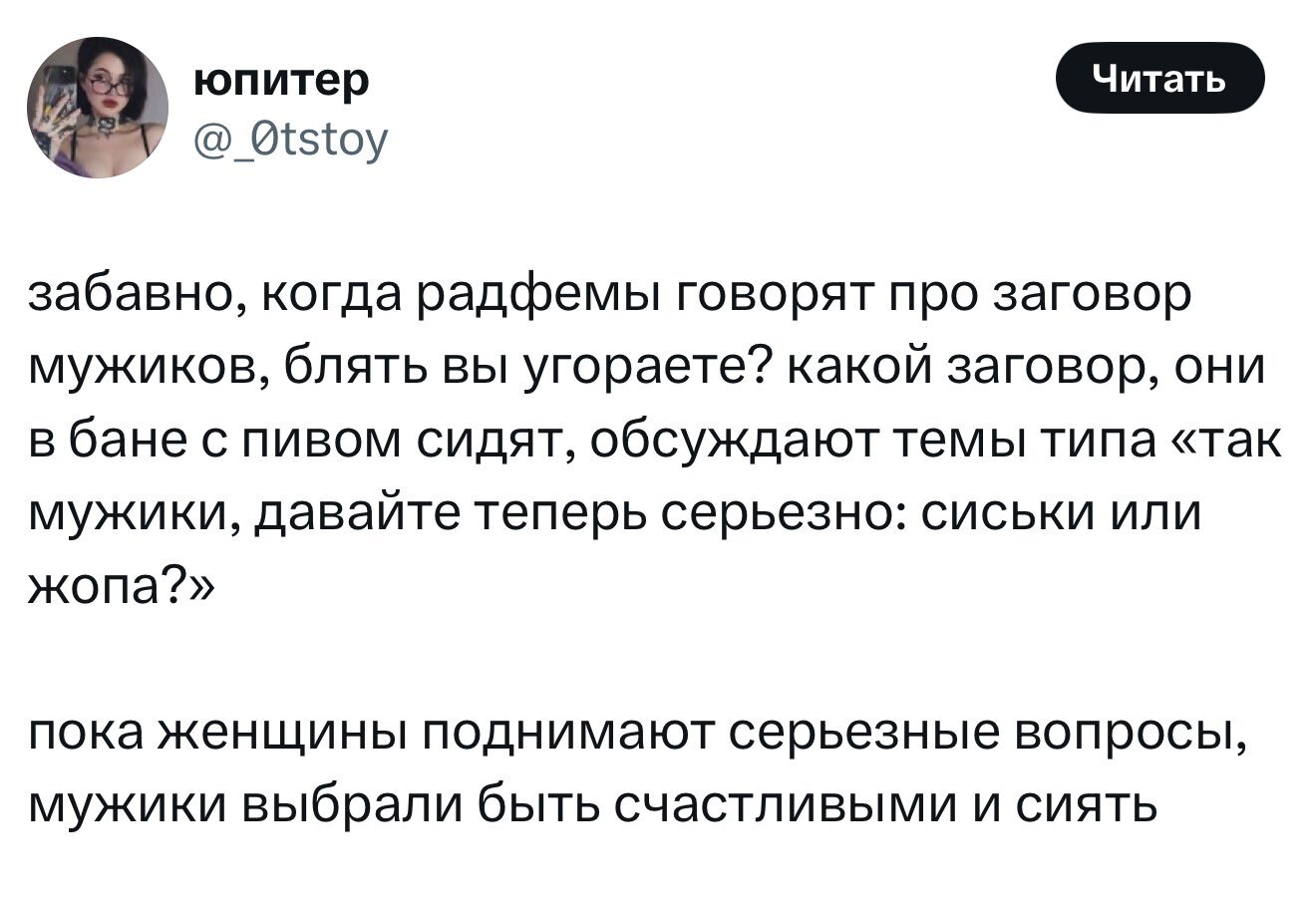1316x910 pixels.
Task: Open the display name юпитер
Action: (x=279, y=80)
